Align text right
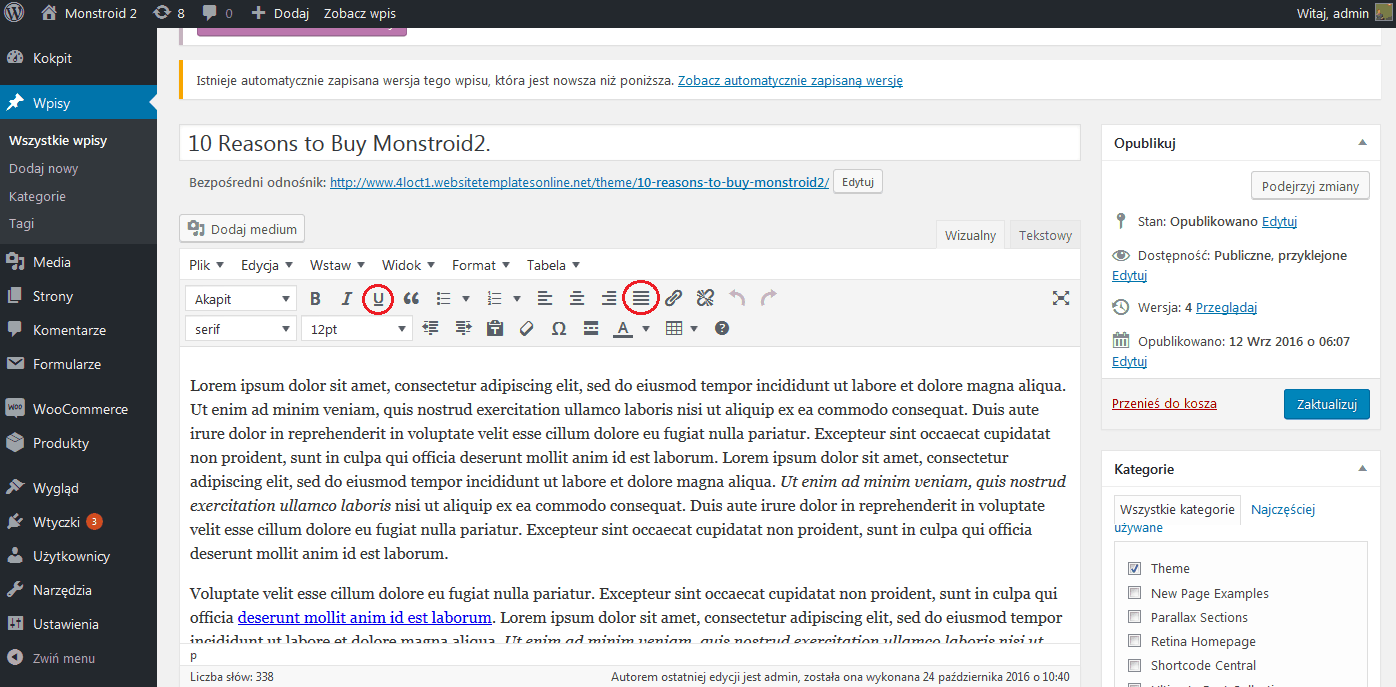1396x687 pixels. 609,298
